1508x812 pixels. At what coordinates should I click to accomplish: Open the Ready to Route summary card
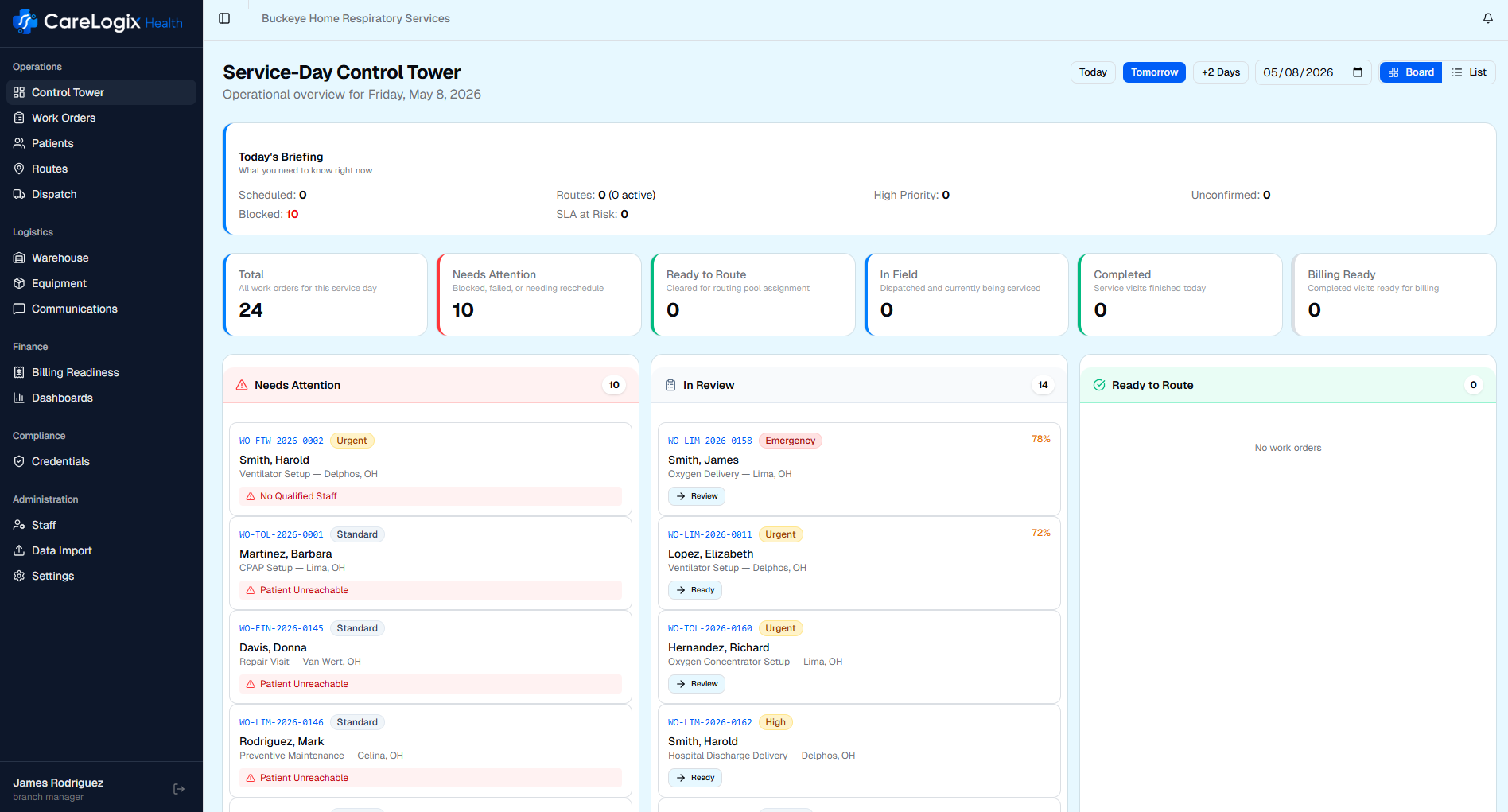(752, 294)
